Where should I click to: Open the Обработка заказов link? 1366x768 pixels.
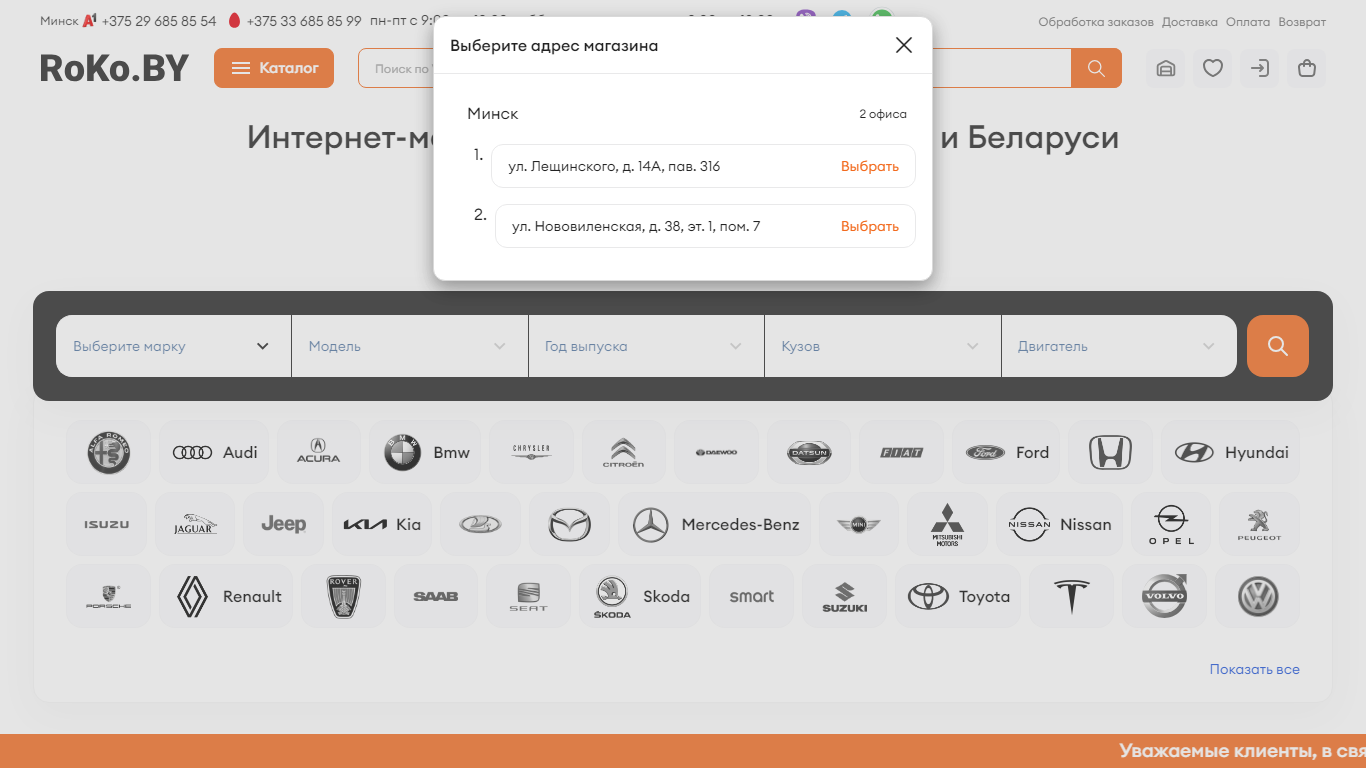1096,21
